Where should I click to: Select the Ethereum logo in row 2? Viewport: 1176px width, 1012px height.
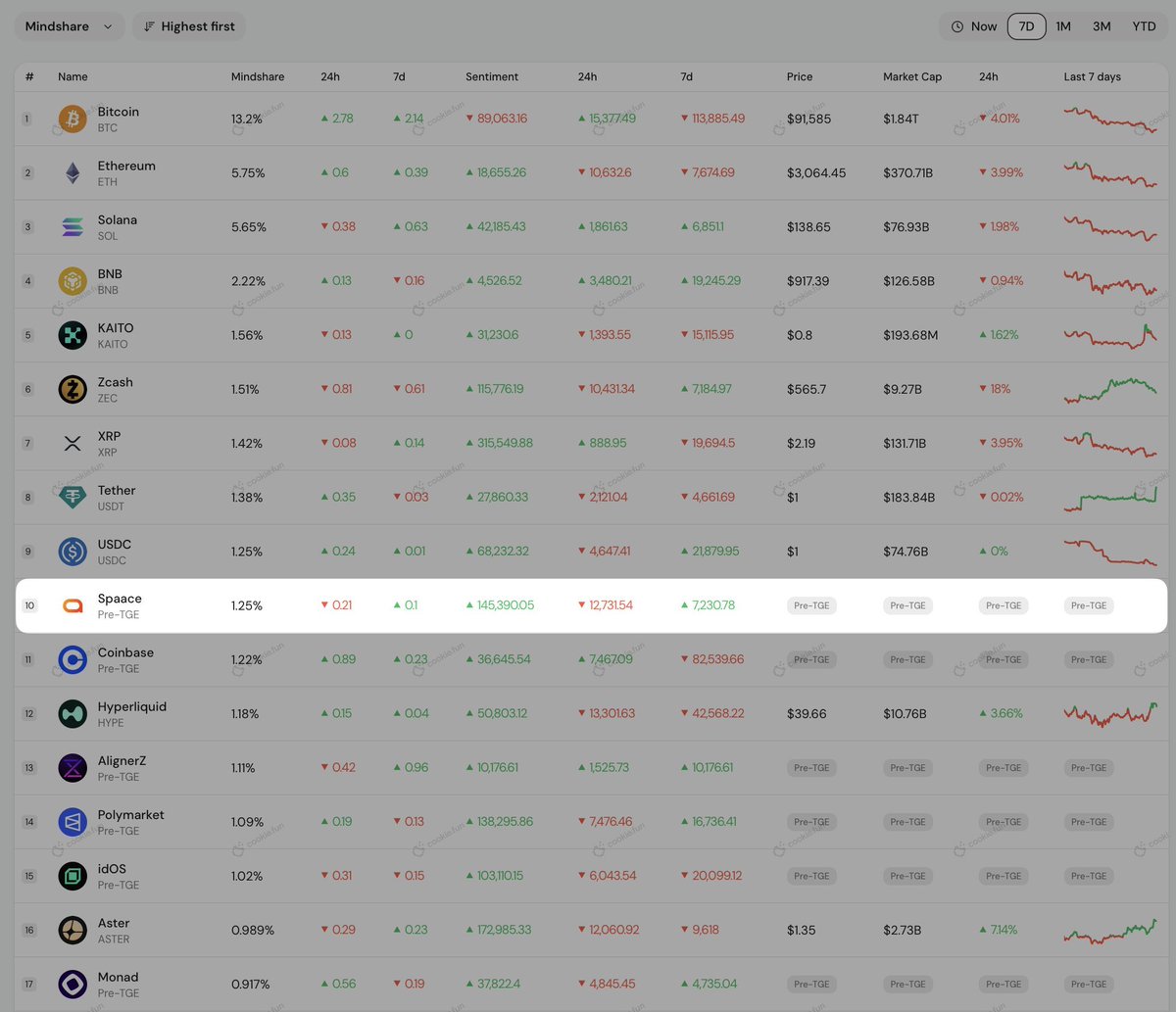(72, 172)
